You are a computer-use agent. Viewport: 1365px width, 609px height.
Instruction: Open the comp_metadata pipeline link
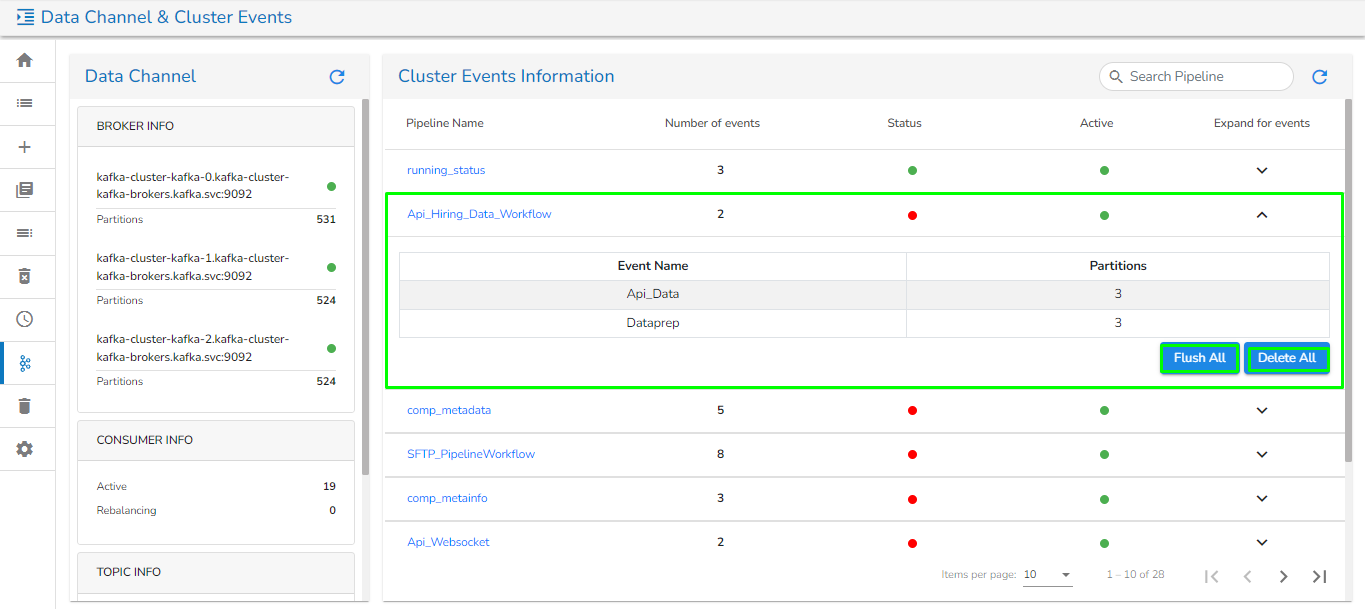pos(448,410)
